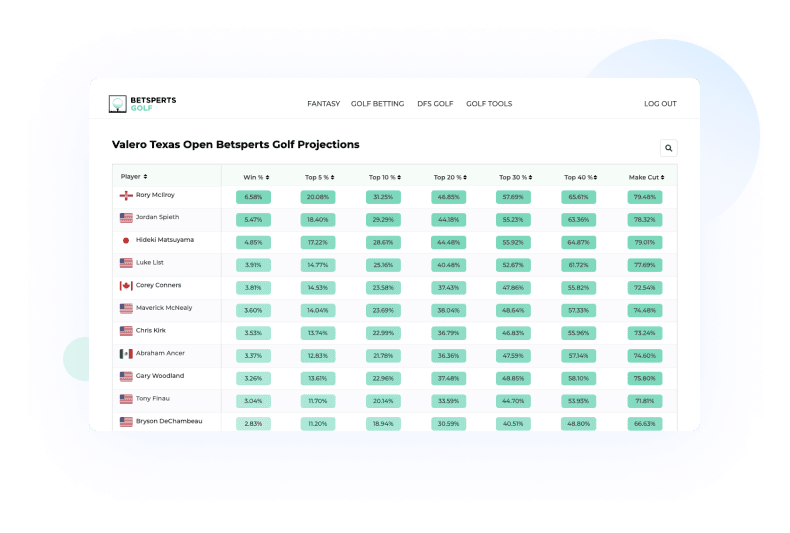
Task: Click the US flag beside Gary Woodland
Action: pyautogui.click(x=126, y=376)
